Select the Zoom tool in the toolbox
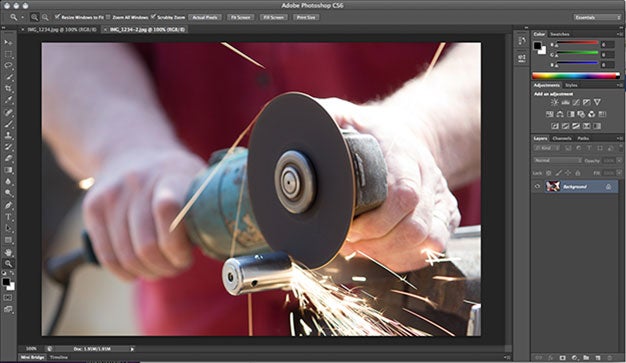This screenshot has width=626, height=363. pyautogui.click(x=8, y=264)
